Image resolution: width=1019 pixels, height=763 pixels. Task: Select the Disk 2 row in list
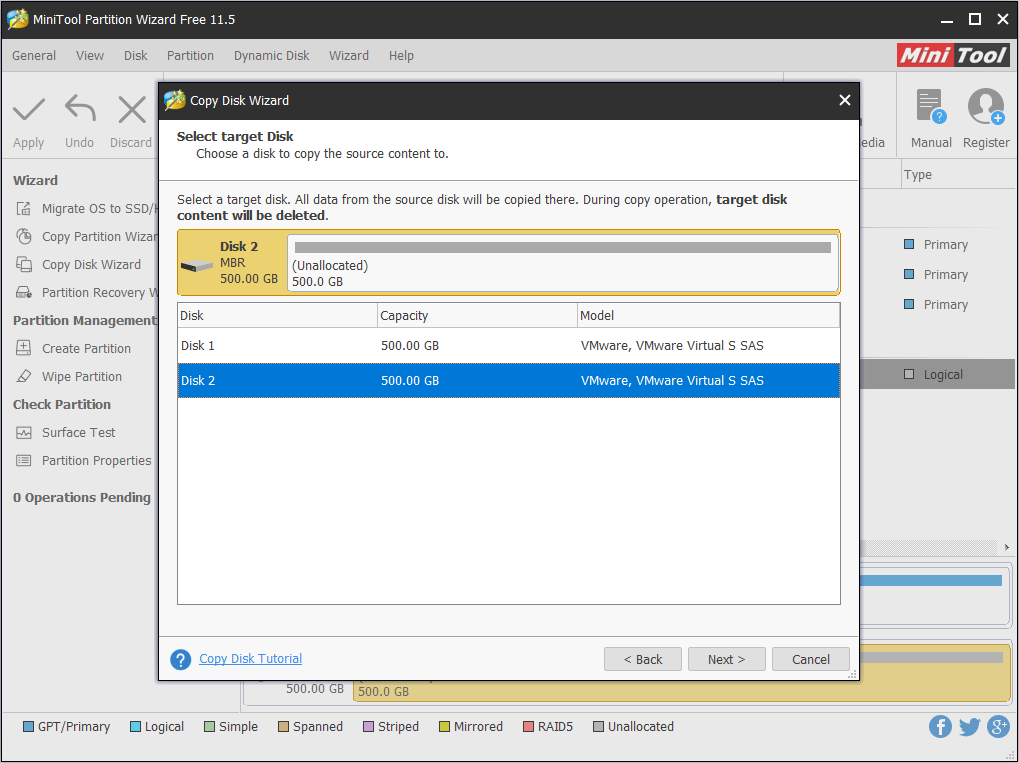(509, 381)
